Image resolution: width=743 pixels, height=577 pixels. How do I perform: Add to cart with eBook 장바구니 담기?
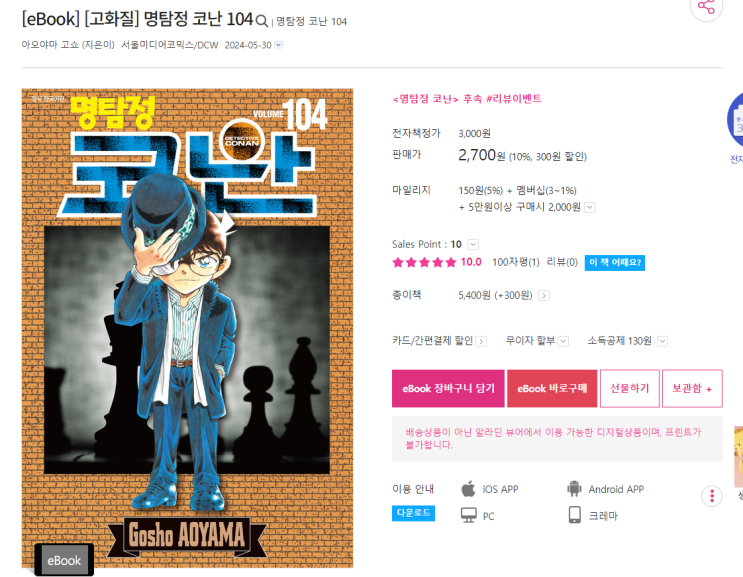click(x=448, y=388)
